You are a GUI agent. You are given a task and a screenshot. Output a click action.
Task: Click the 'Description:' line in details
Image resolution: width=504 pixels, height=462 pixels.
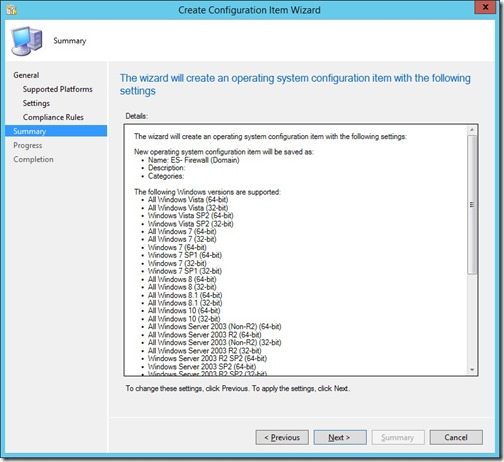pyautogui.click(x=166, y=168)
